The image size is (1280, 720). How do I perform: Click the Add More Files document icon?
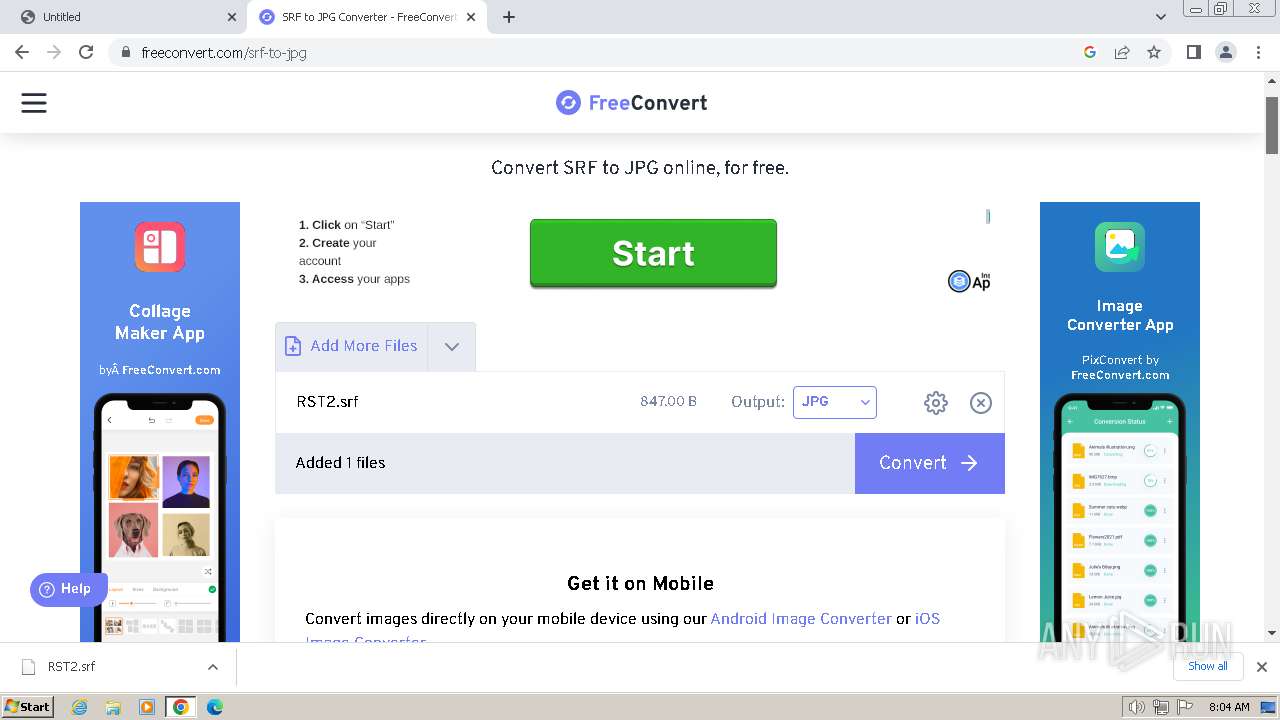click(x=293, y=346)
